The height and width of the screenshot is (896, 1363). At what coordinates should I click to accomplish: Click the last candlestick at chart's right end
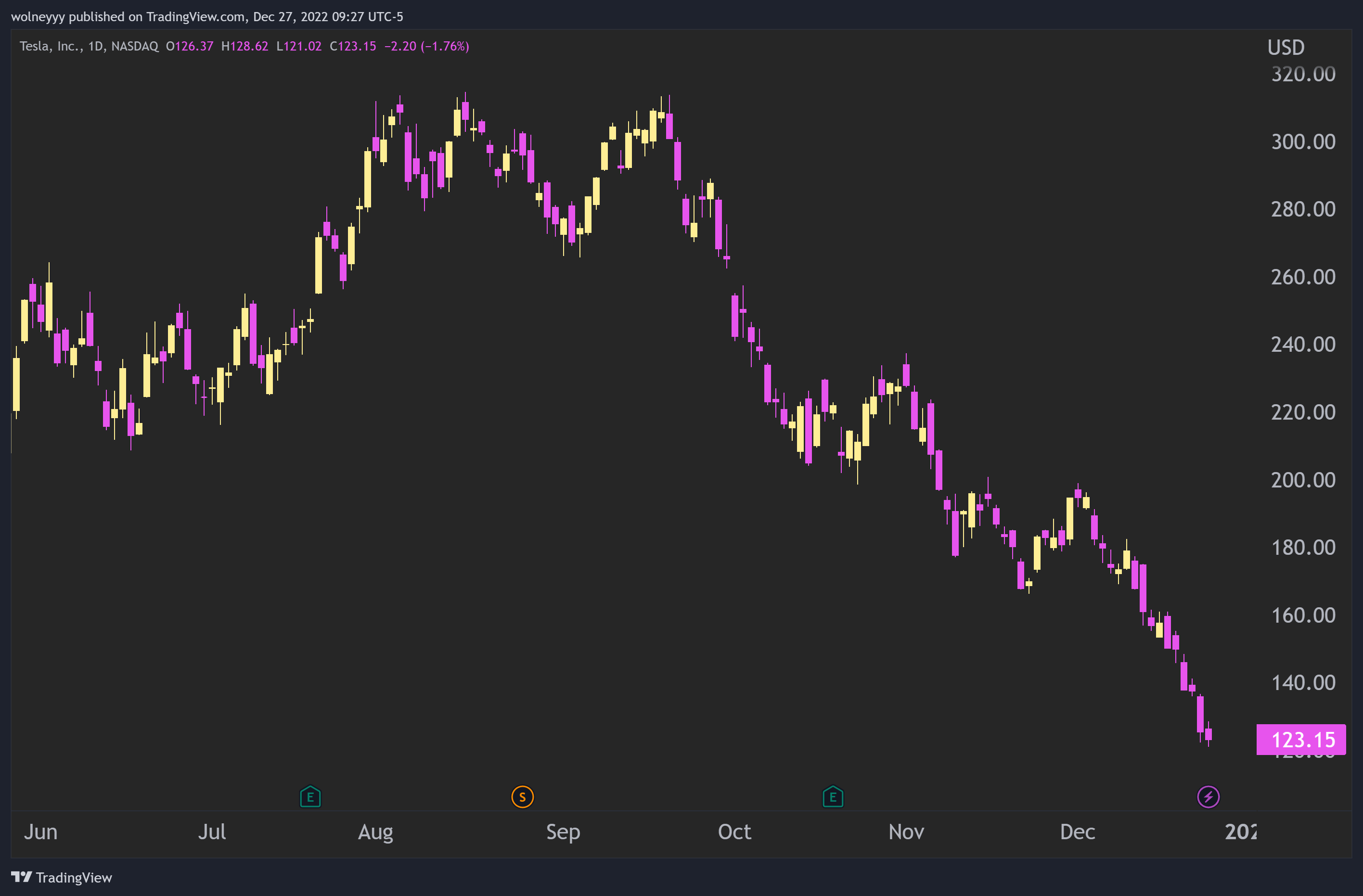[x=1209, y=734]
